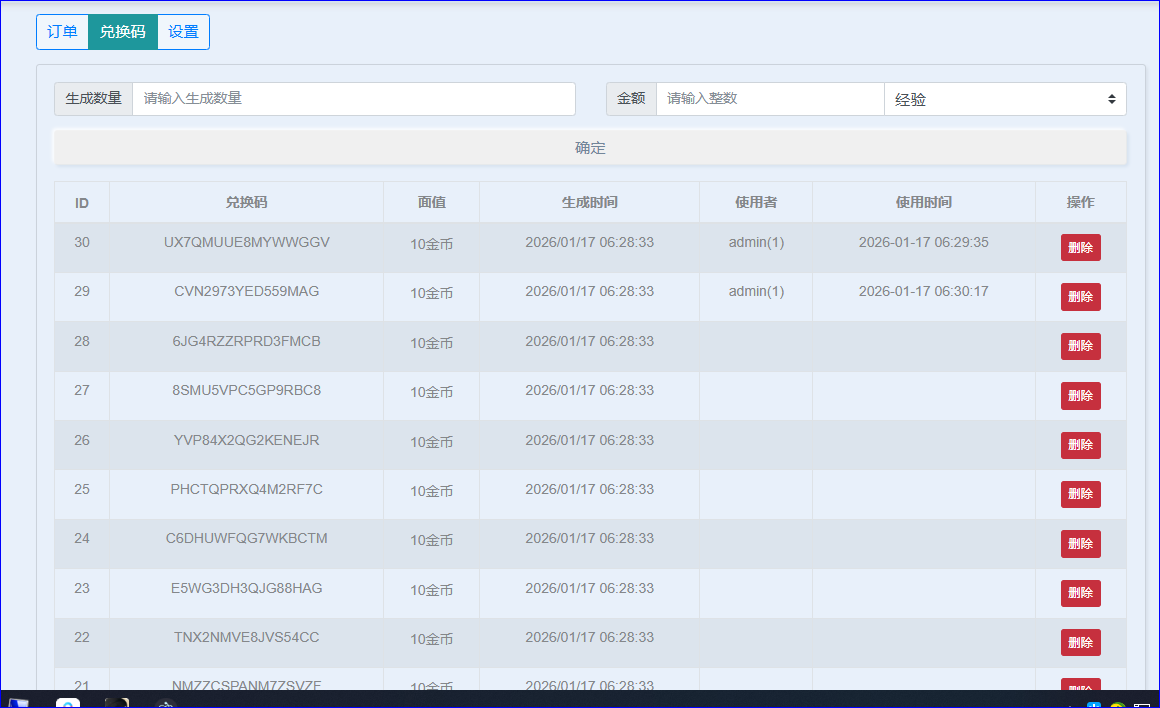
Task: Delete code TNX2NMVE8JVS54CC
Action: [x=1080, y=642]
